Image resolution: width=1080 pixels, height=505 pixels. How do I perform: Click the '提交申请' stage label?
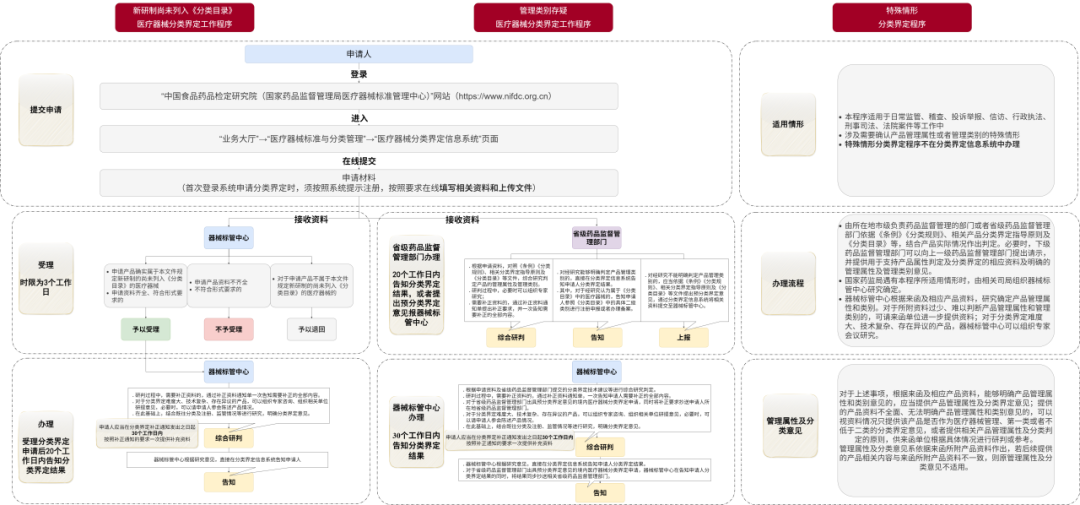coord(46,110)
